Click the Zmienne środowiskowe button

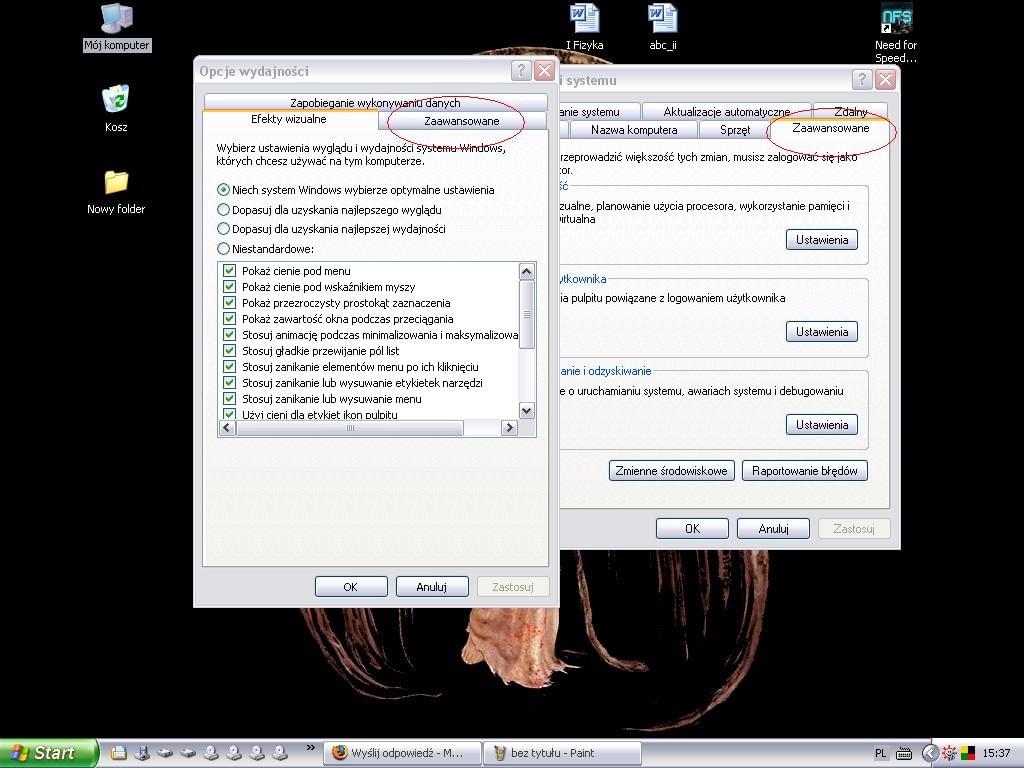click(672, 471)
